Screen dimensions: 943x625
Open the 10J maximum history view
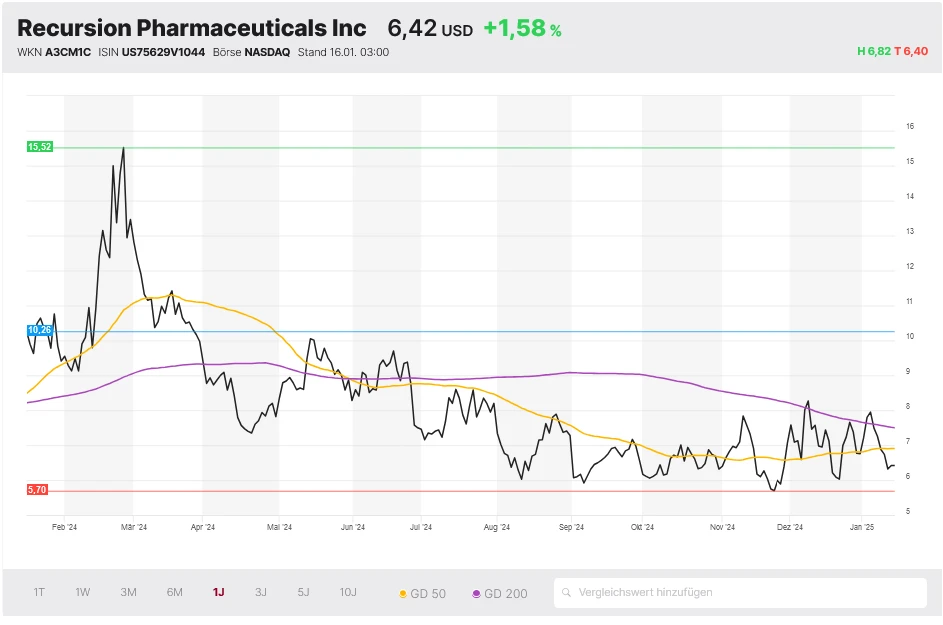(347, 592)
